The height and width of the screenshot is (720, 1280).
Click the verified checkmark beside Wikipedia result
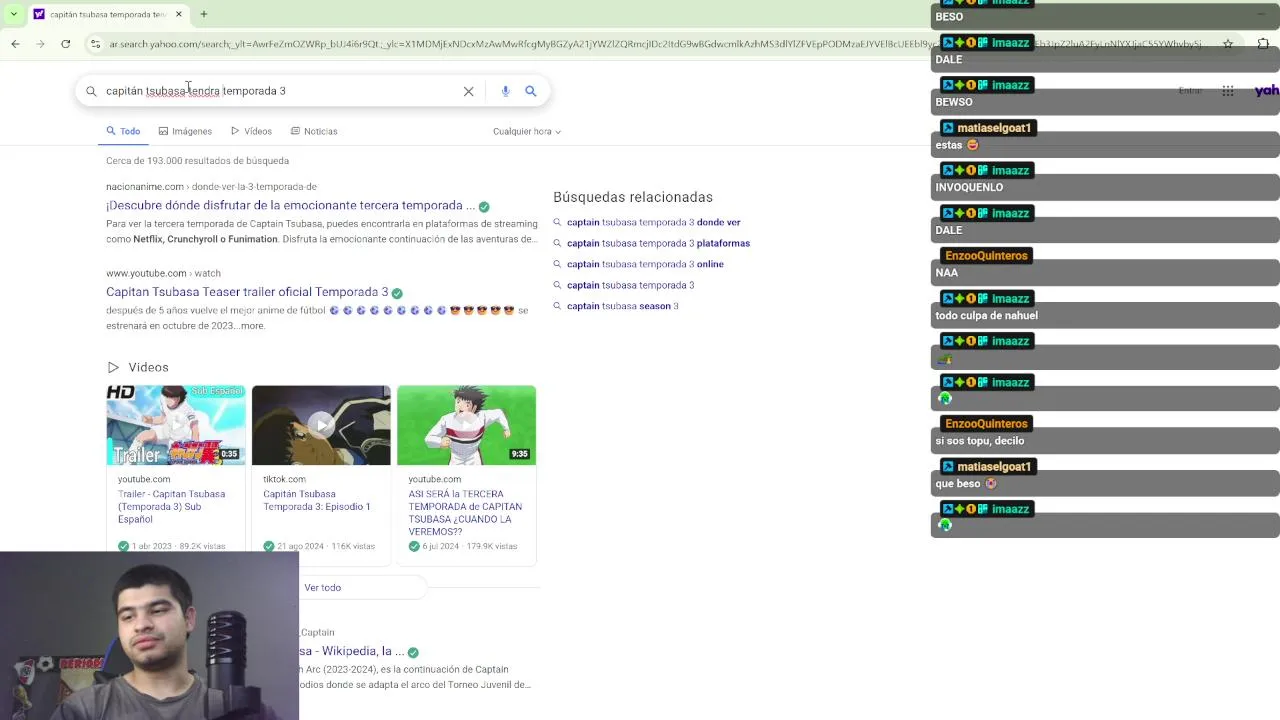tap(413, 652)
